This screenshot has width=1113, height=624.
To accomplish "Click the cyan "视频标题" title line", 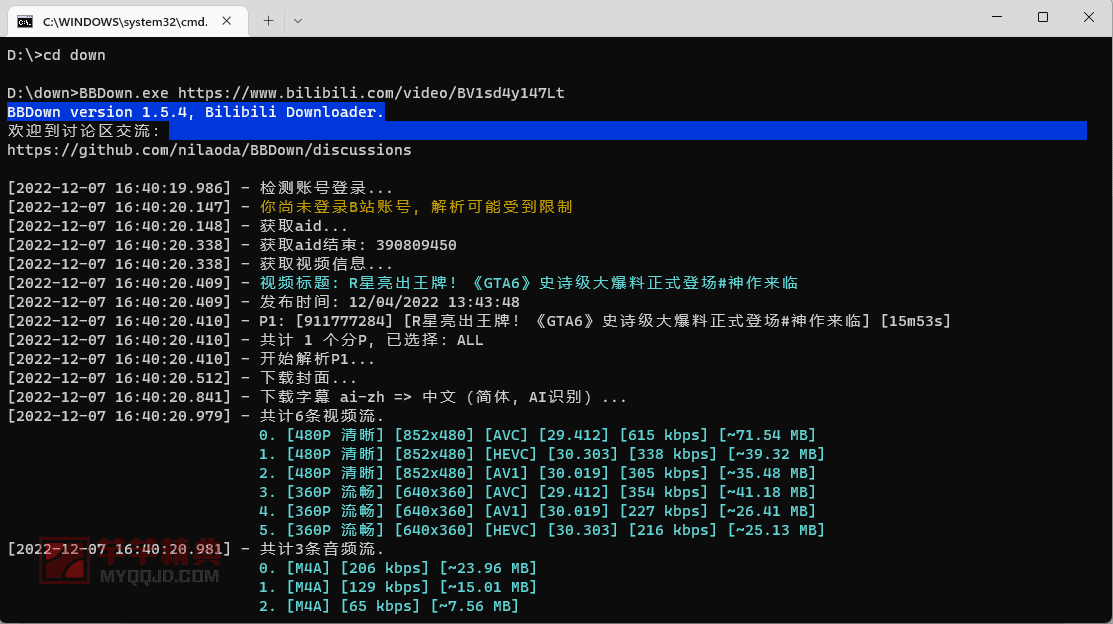I will (x=529, y=283).
